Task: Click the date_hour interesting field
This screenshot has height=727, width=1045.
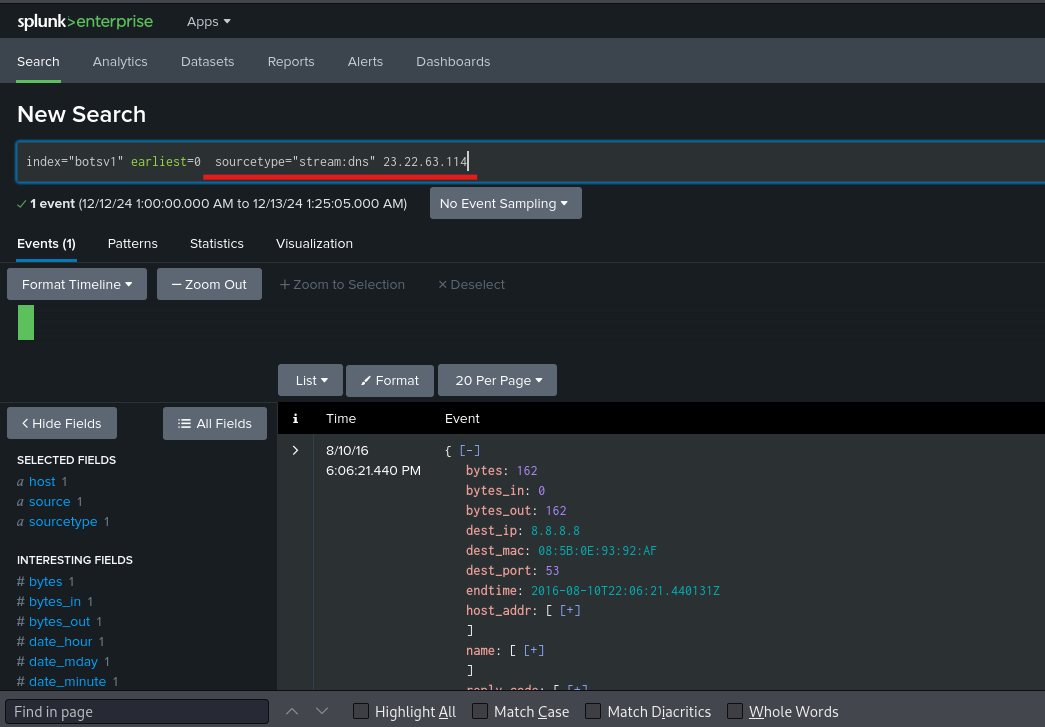Action: pyautogui.click(x=61, y=642)
